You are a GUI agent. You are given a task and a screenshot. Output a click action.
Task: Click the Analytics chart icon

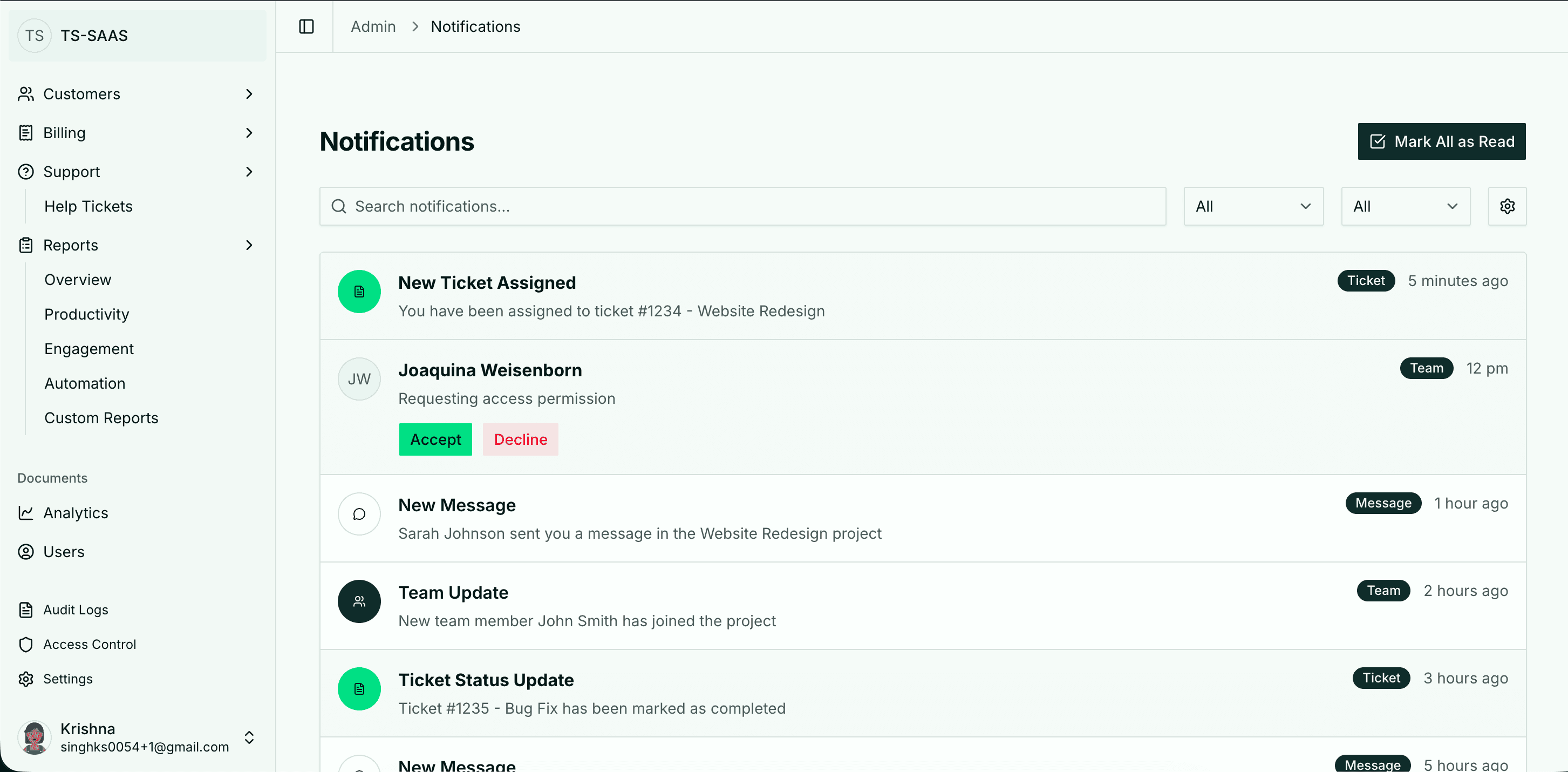[25, 513]
